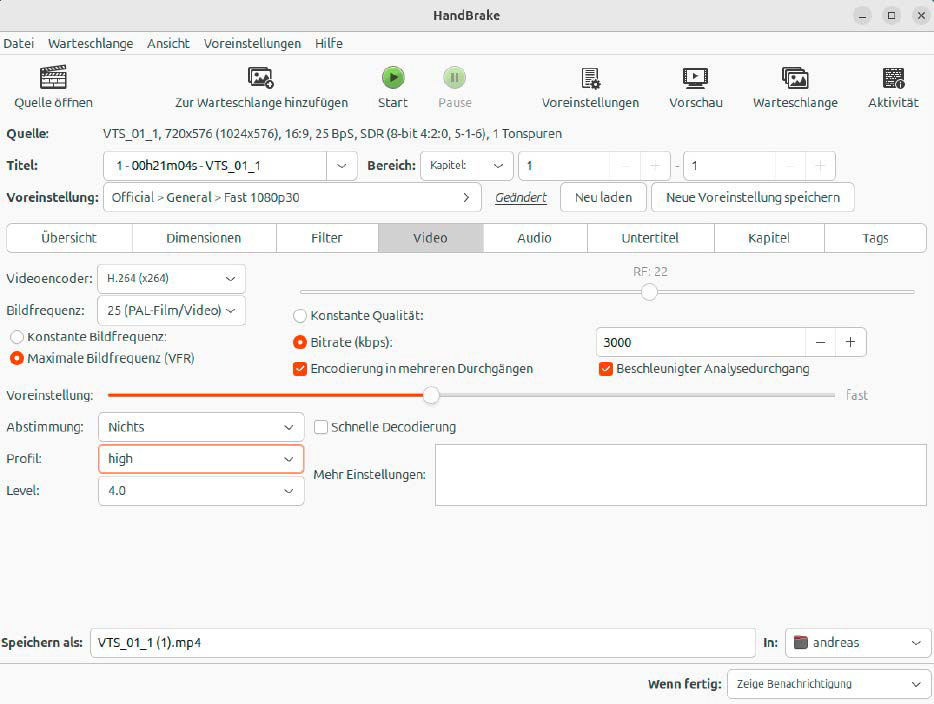Open the Hilfe menu
Viewport: 934px width, 704px height.
(328, 43)
